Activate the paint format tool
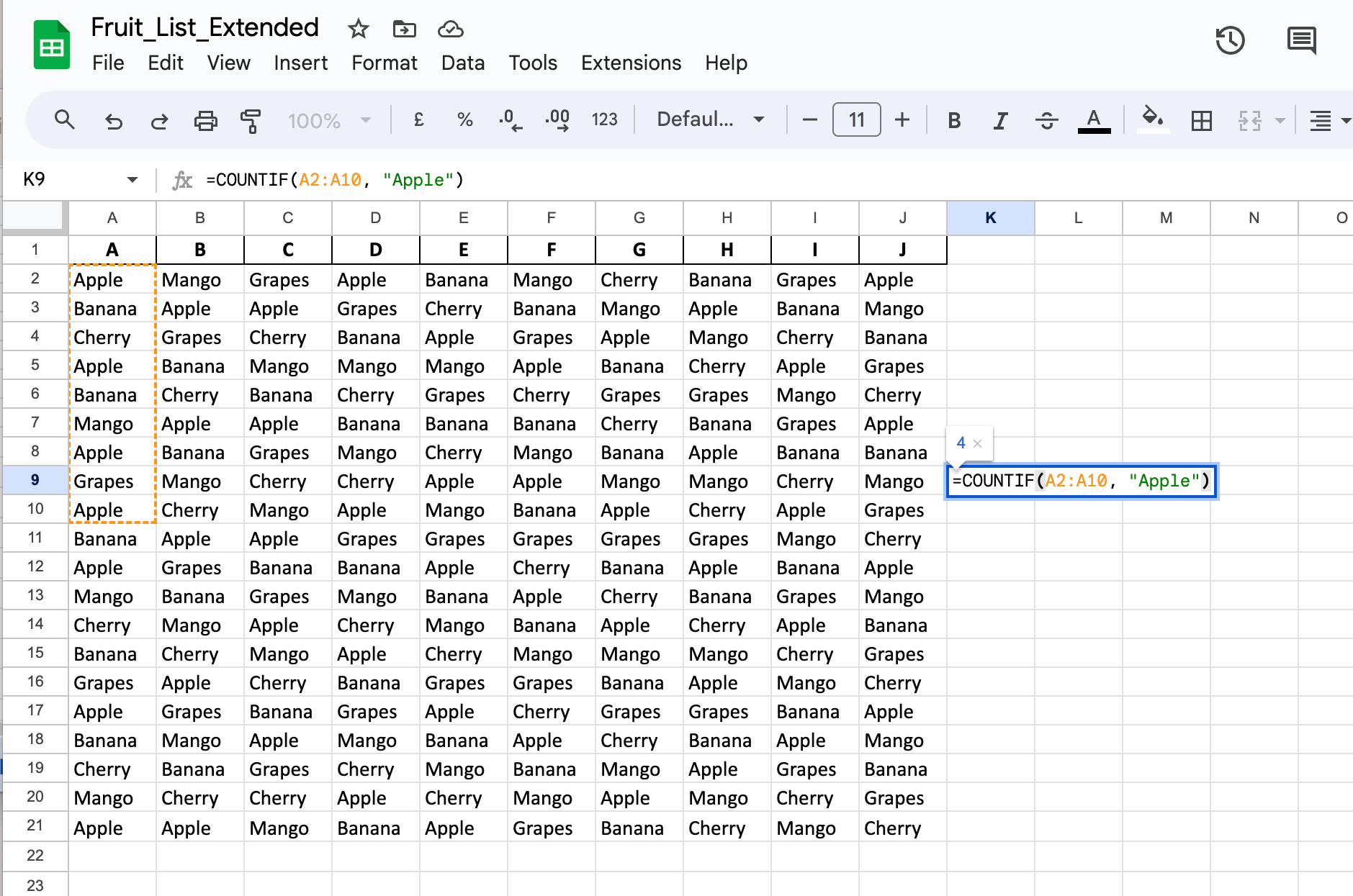 click(251, 120)
